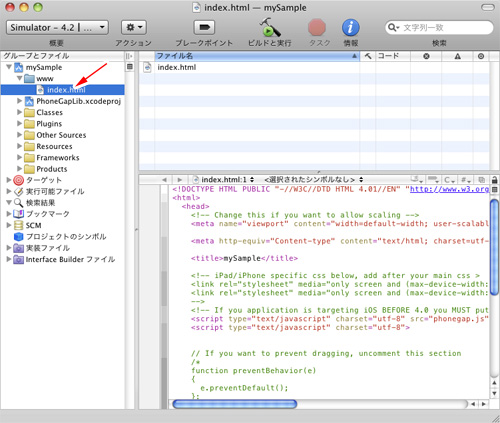Expand the Resources folder

pos(19,146)
